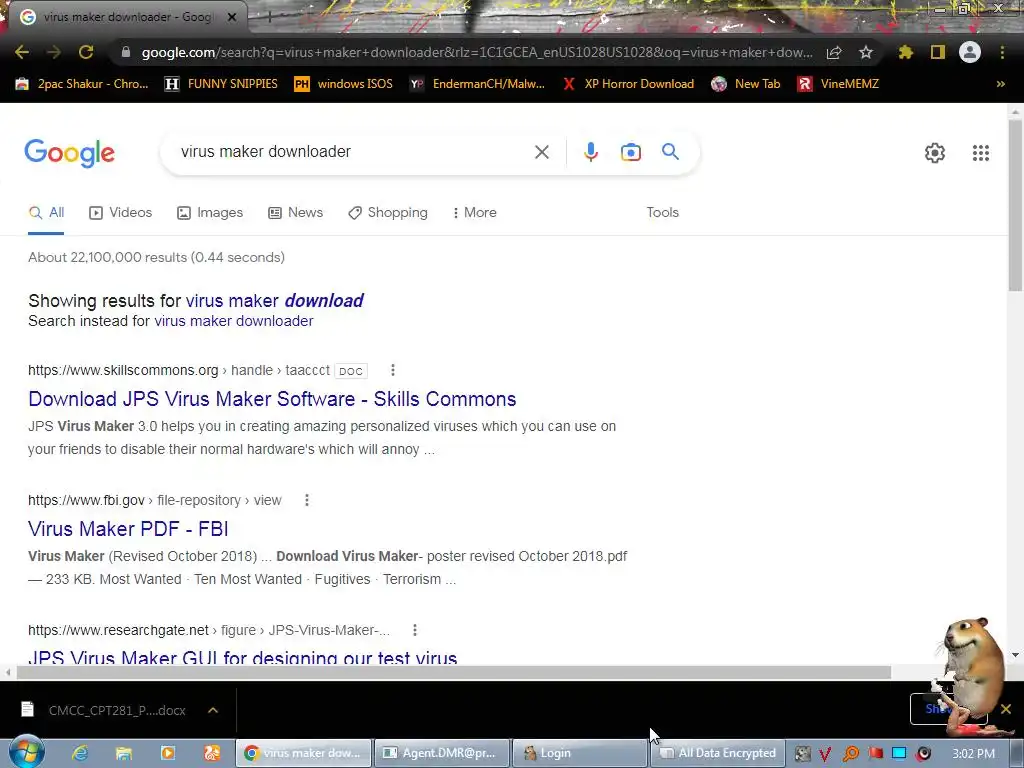
Task: Search instead for virus maker downloader
Action: pyautogui.click(x=234, y=321)
